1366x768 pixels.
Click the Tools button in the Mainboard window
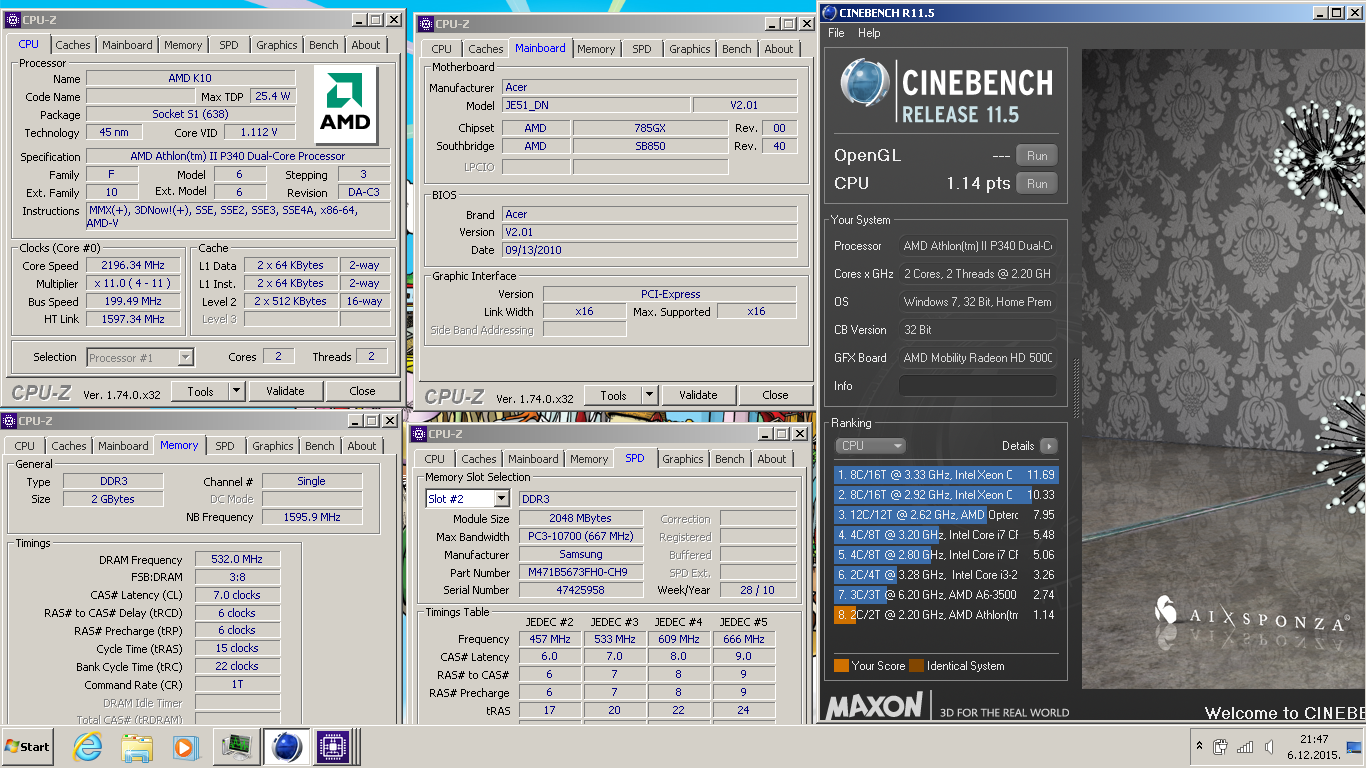click(x=613, y=395)
